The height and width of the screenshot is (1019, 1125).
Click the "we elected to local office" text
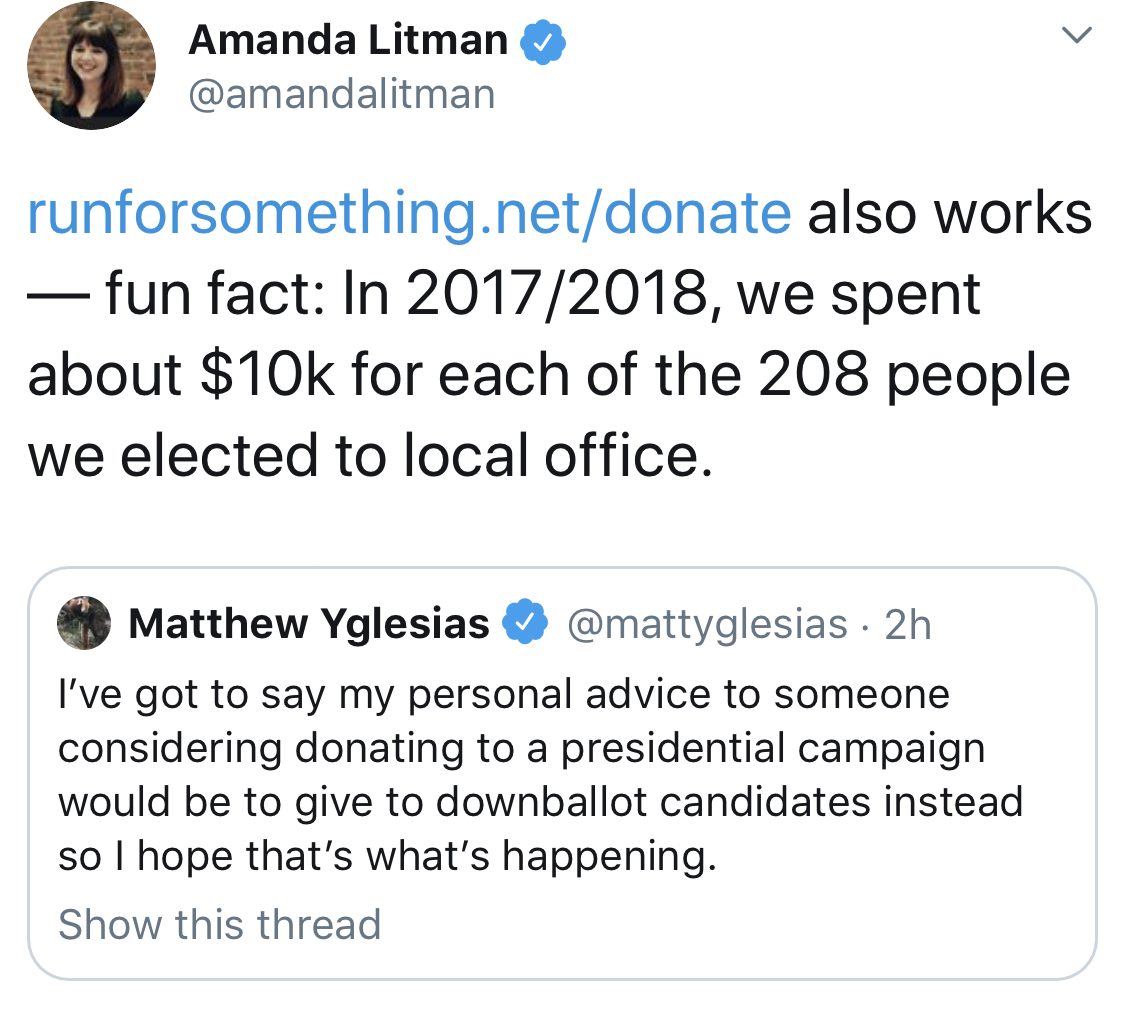tap(370, 456)
